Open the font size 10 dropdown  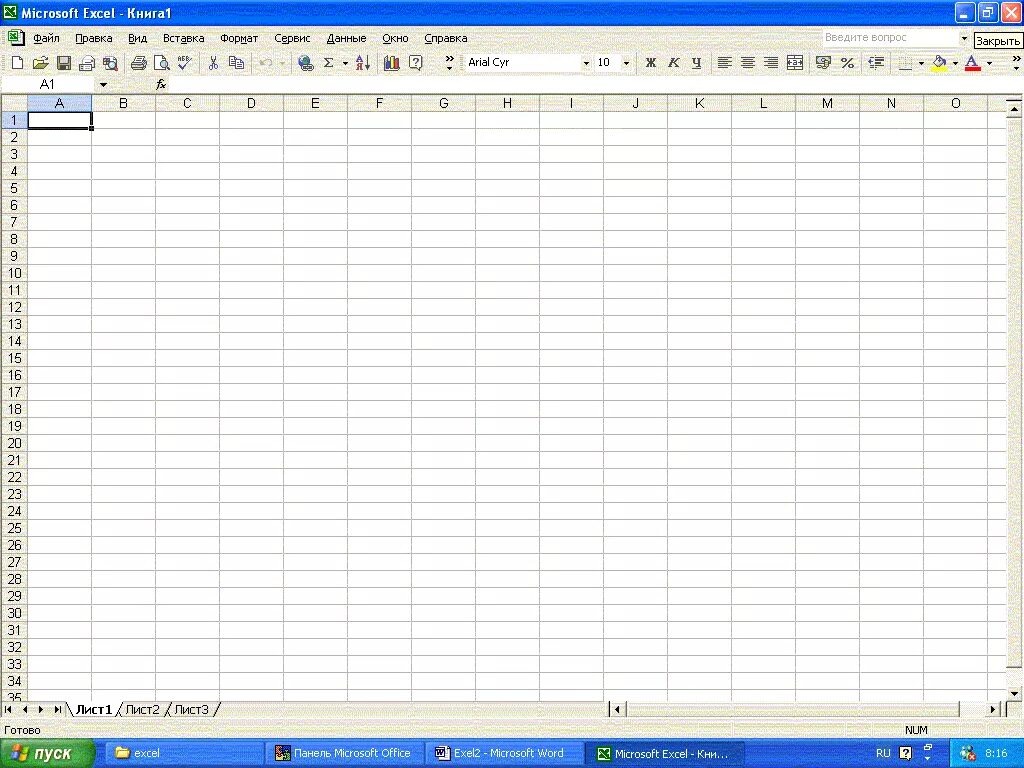coord(626,63)
